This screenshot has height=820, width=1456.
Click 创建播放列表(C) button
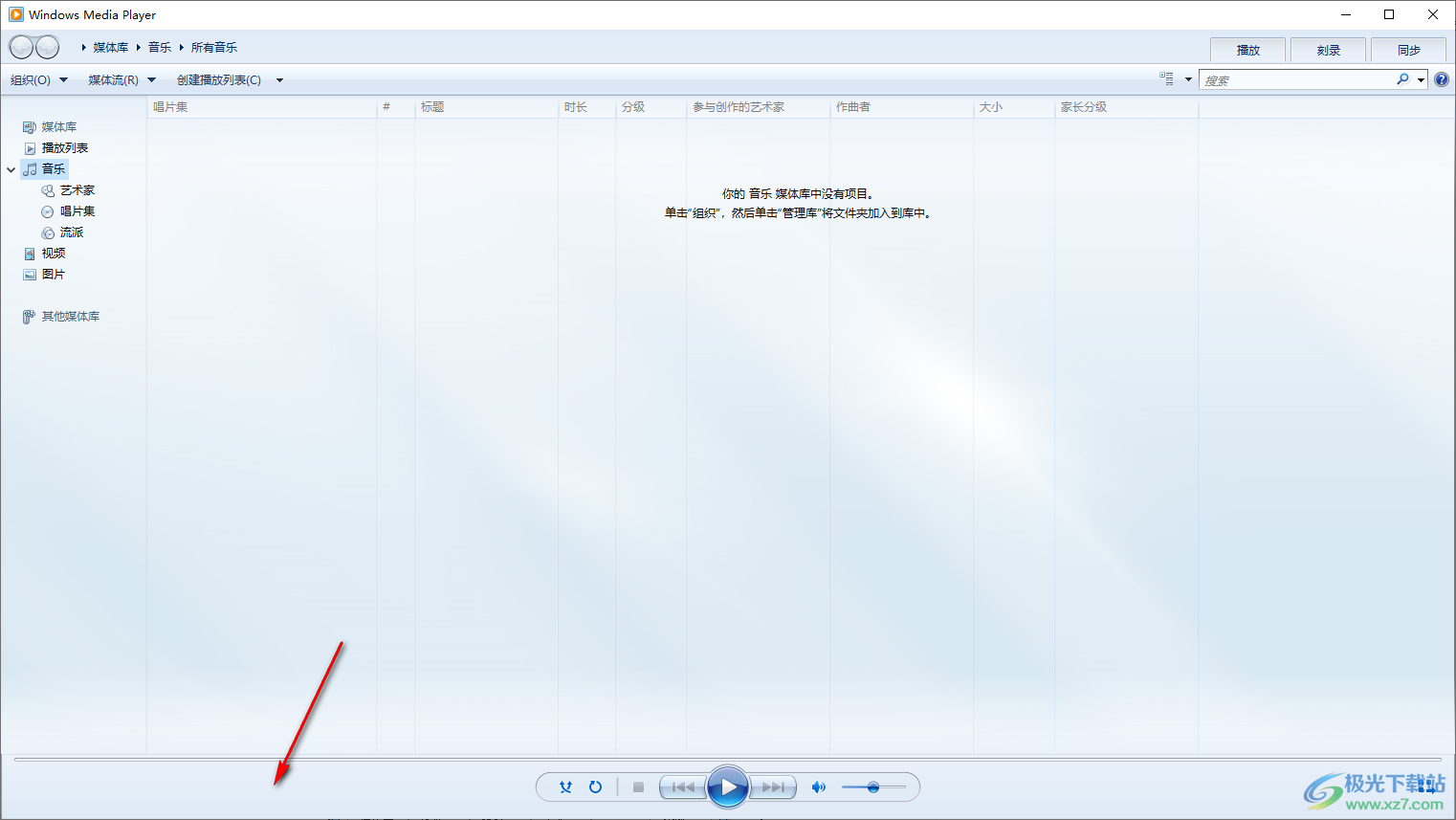point(219,80)
